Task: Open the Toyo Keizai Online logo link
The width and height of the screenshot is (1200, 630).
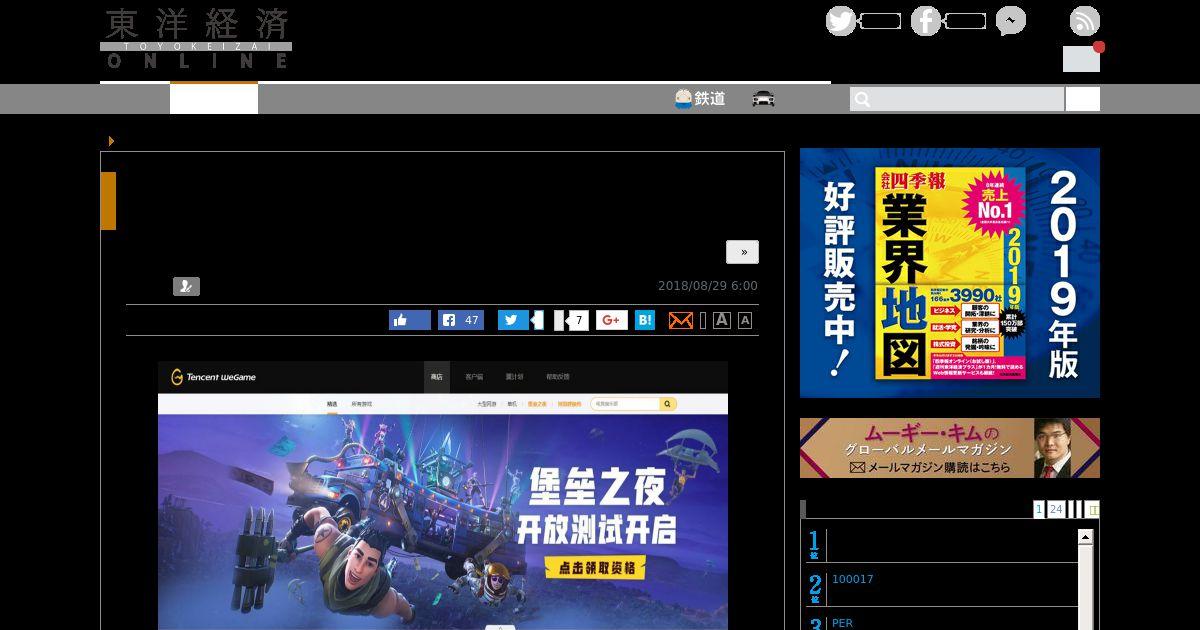Action: (x=196, y=39)
